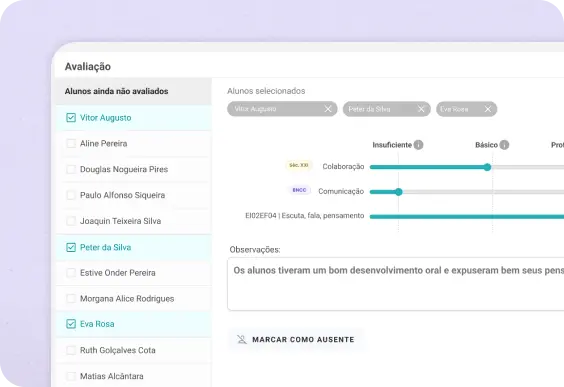Screen dimensions: 564x387
Task: Select the name Morgana Alice Rodrigues
Action: [x=127, y=299]
